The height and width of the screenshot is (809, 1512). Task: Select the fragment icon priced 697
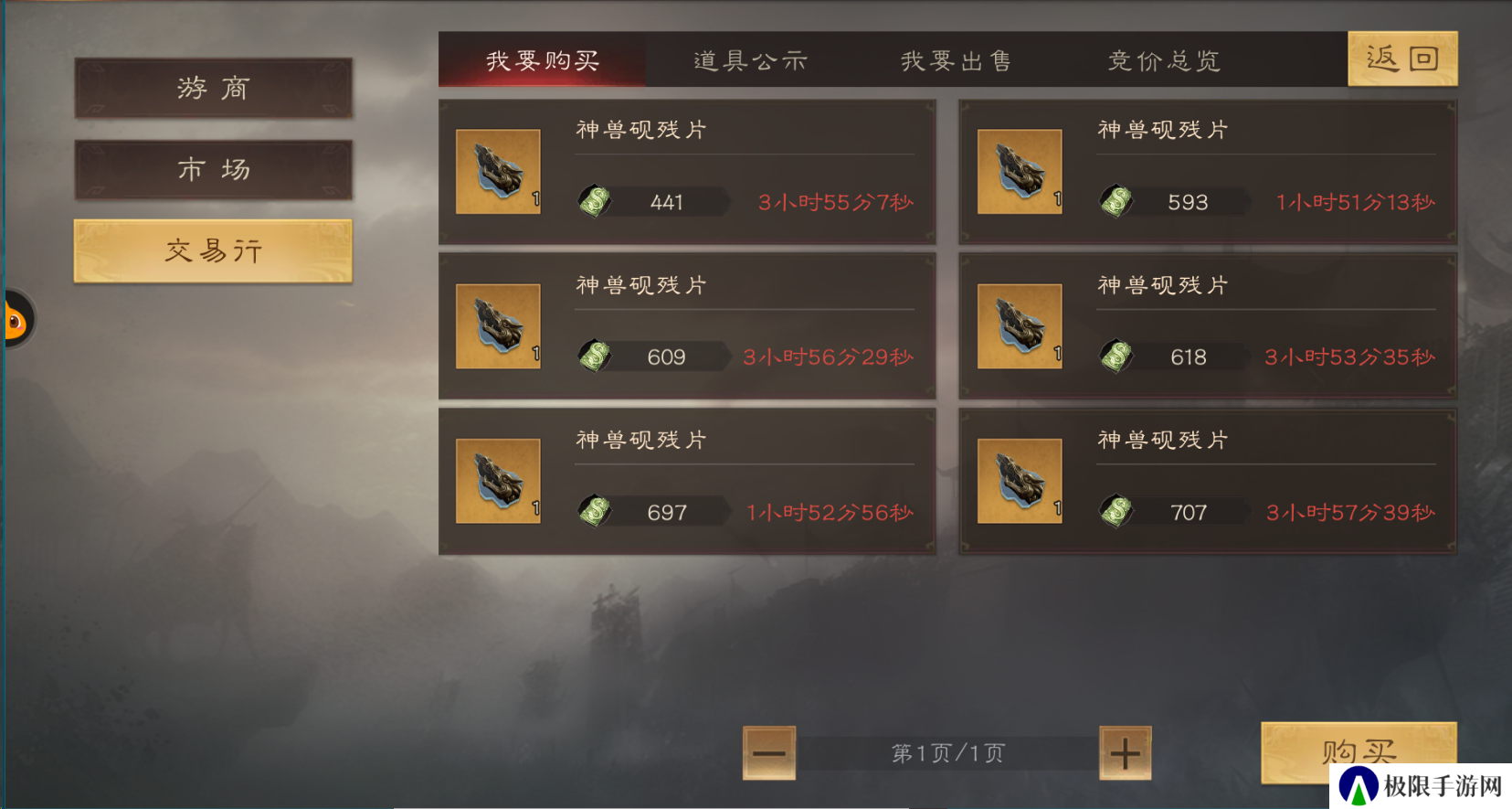pyautogui.click(x=498, y=481)
